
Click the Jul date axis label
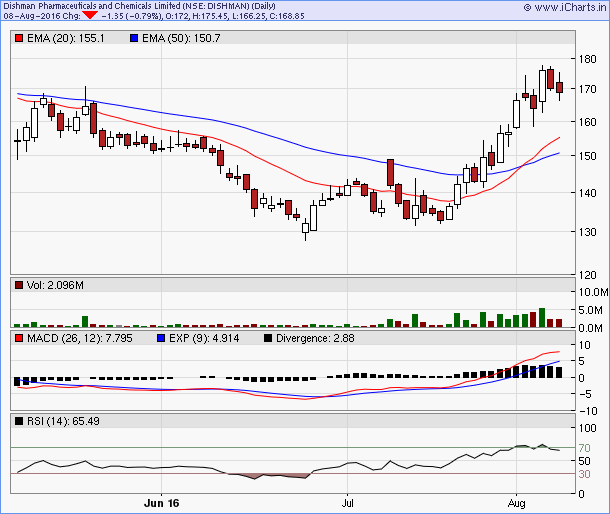347,503
